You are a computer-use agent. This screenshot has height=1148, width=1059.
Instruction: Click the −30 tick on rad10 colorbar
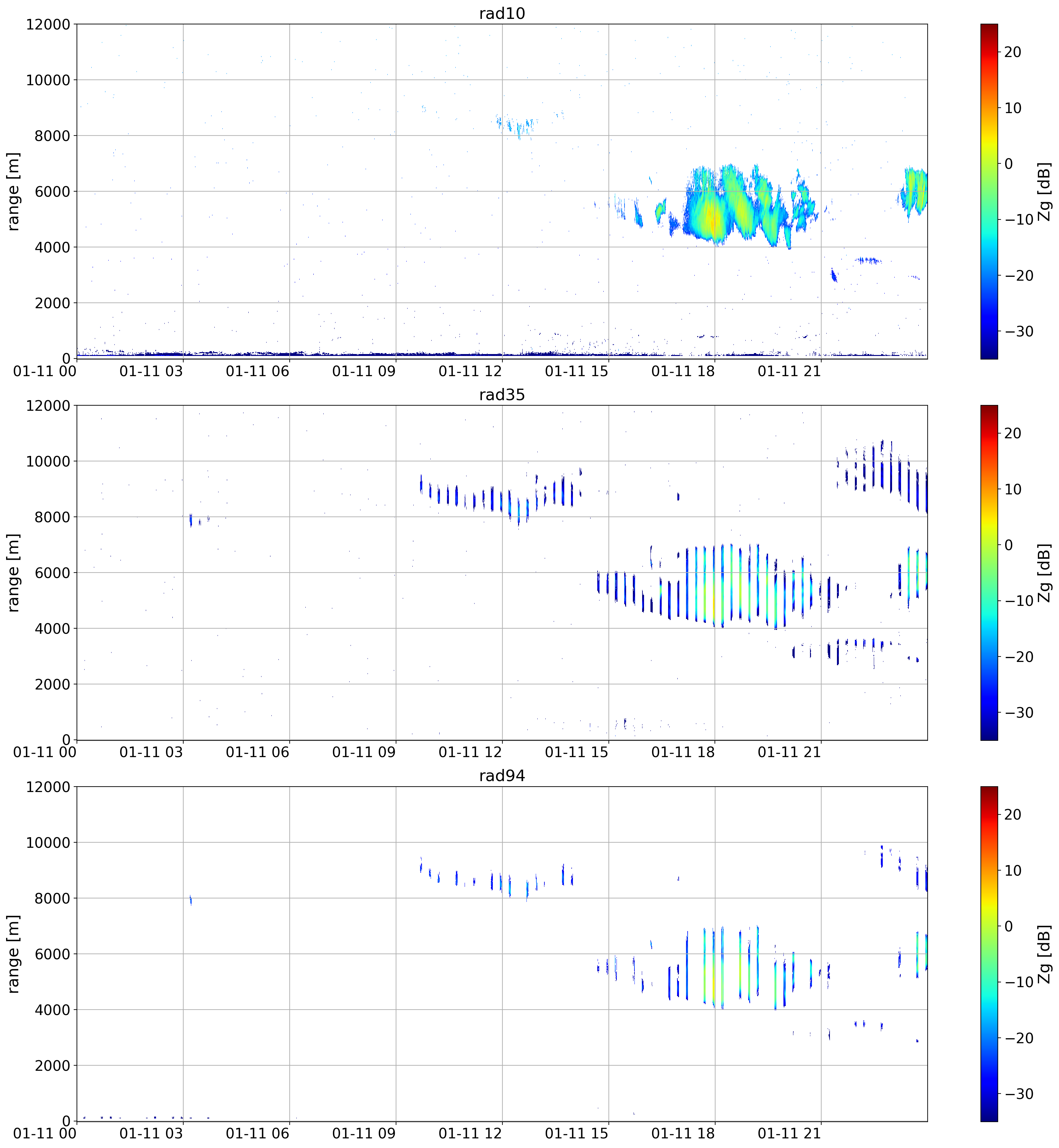[1019, 331]
